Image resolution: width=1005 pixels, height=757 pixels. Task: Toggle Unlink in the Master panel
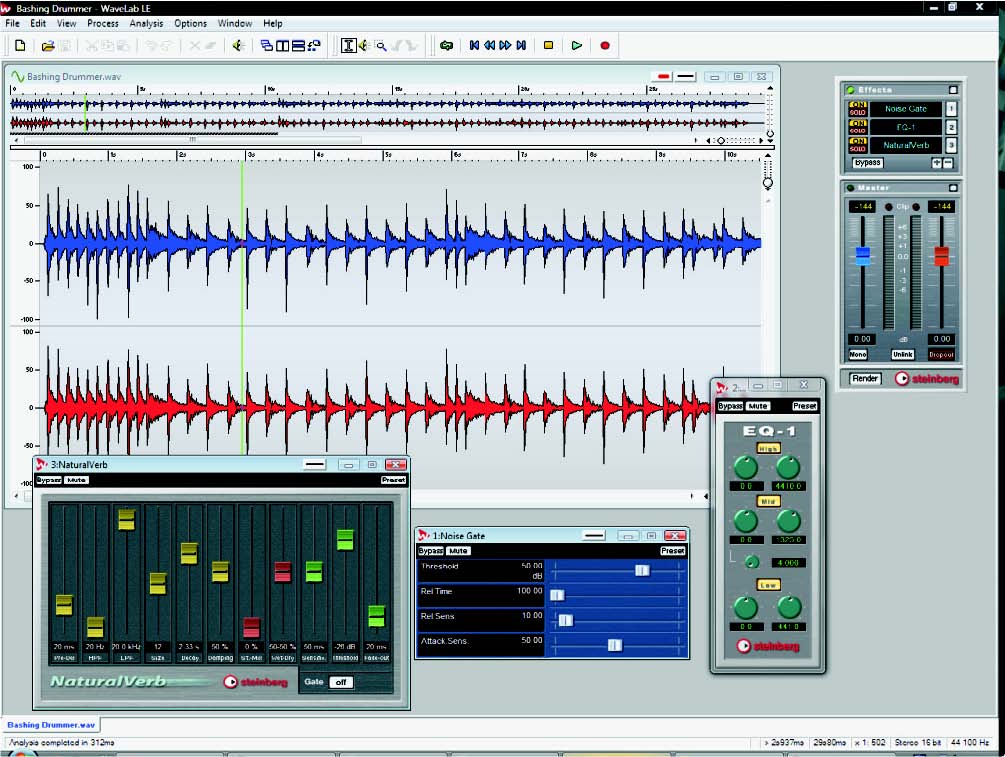902,354
